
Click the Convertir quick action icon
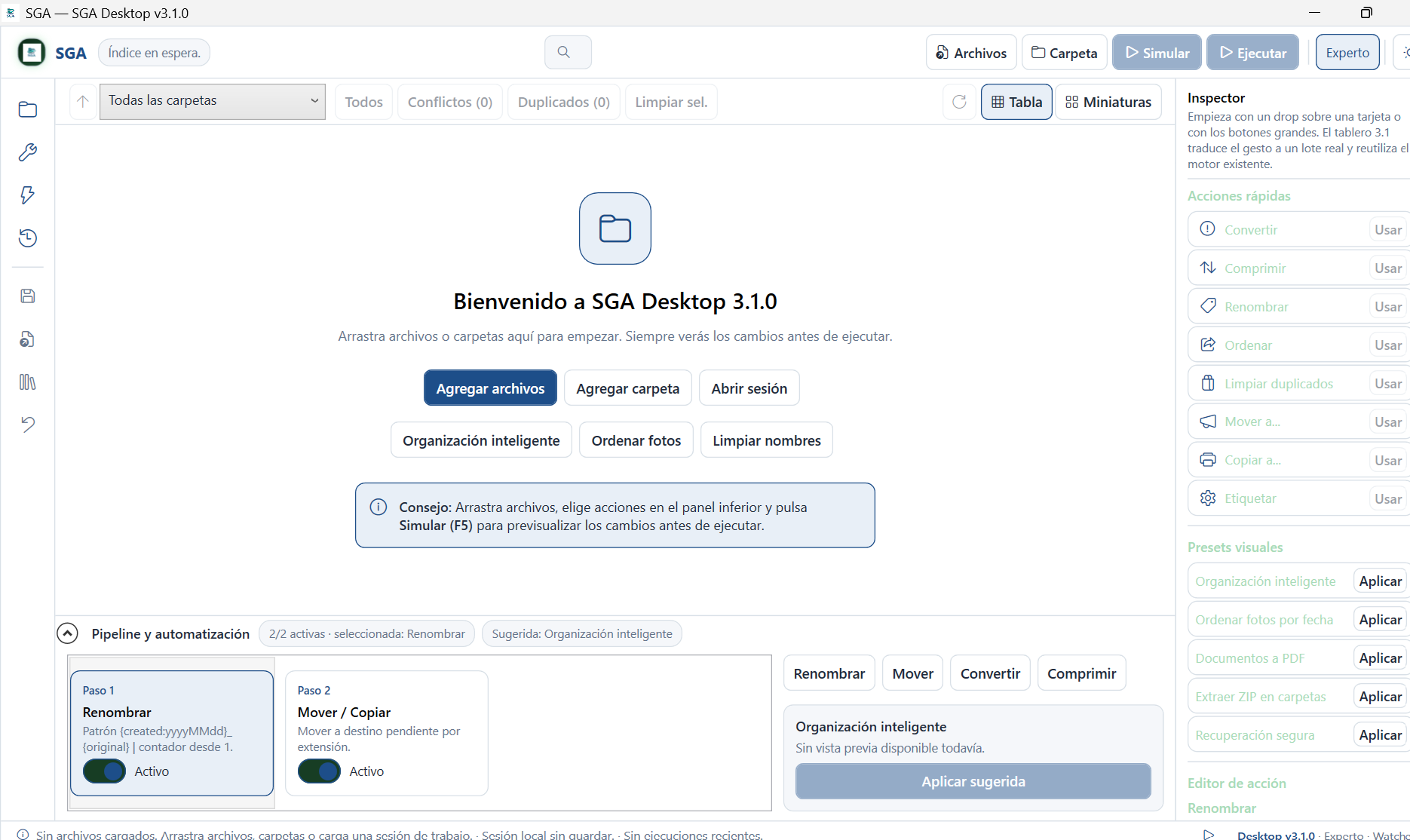pyautogui.click(x=1207, y=228)
